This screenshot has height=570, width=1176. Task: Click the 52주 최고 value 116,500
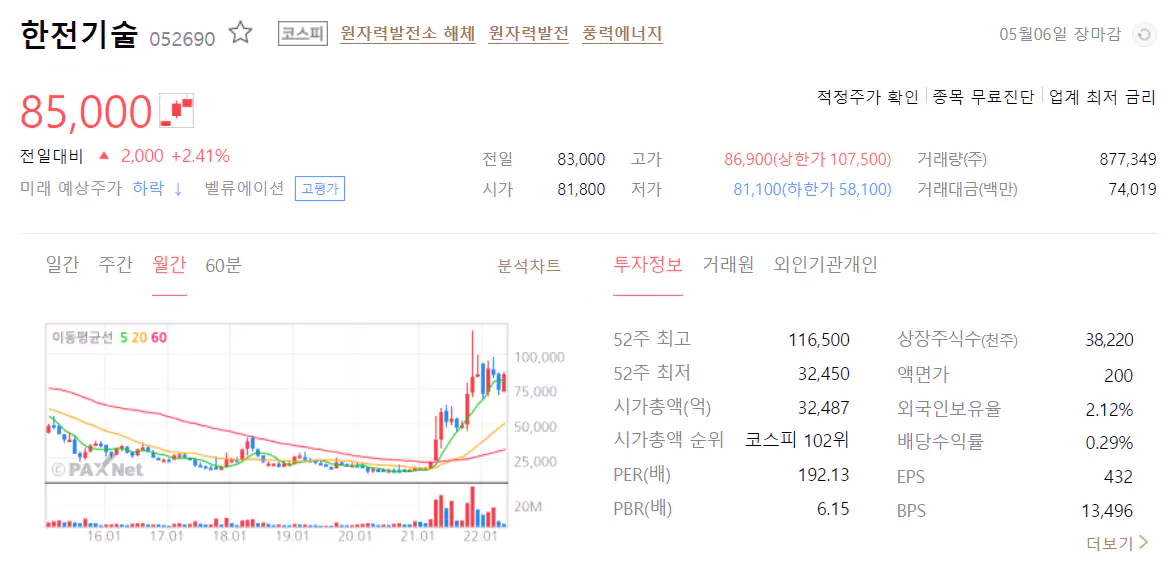[x=819, y=340]
